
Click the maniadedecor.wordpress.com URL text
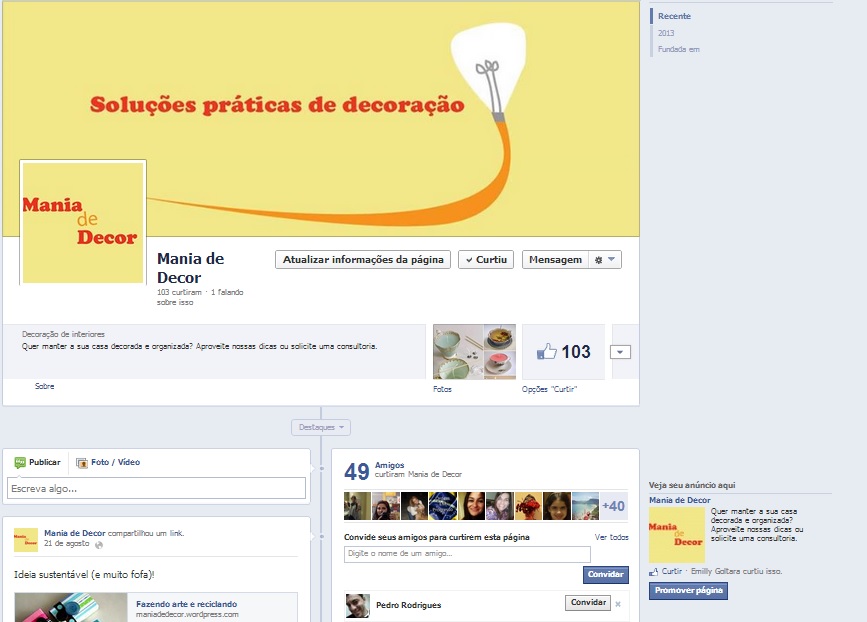coord(187,614)
